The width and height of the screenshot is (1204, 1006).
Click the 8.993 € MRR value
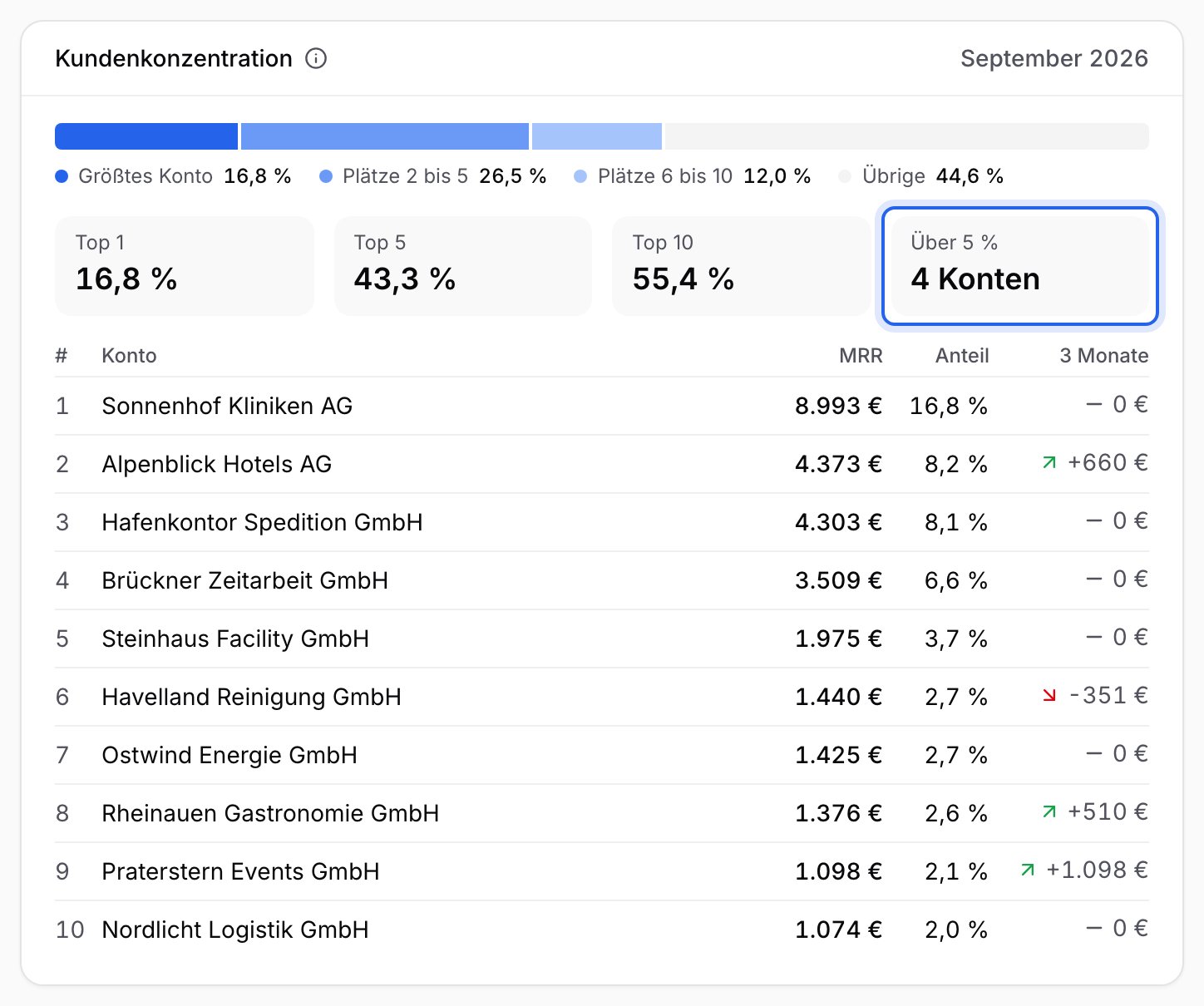tap(839, 406)
